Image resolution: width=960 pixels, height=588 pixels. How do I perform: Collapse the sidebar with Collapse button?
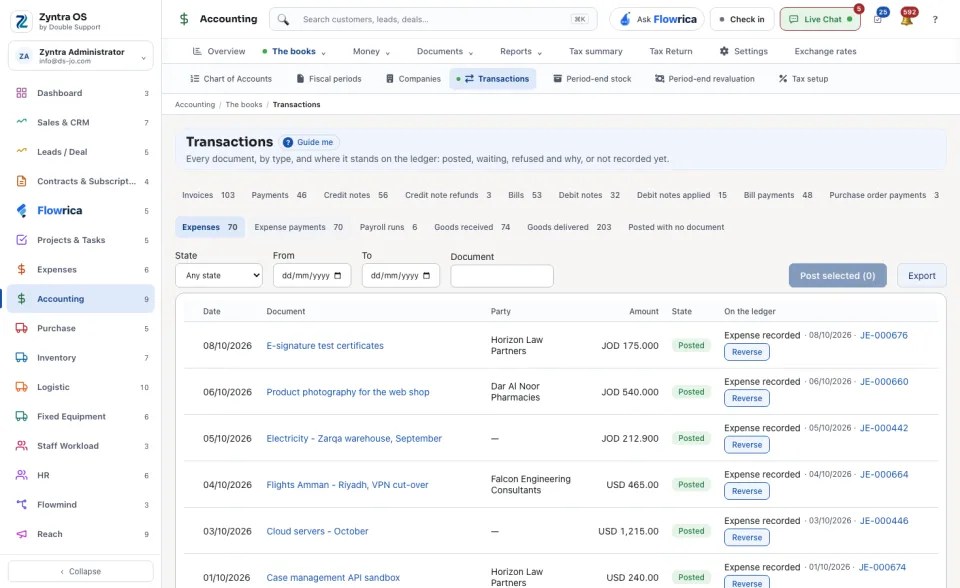point(81,571)
